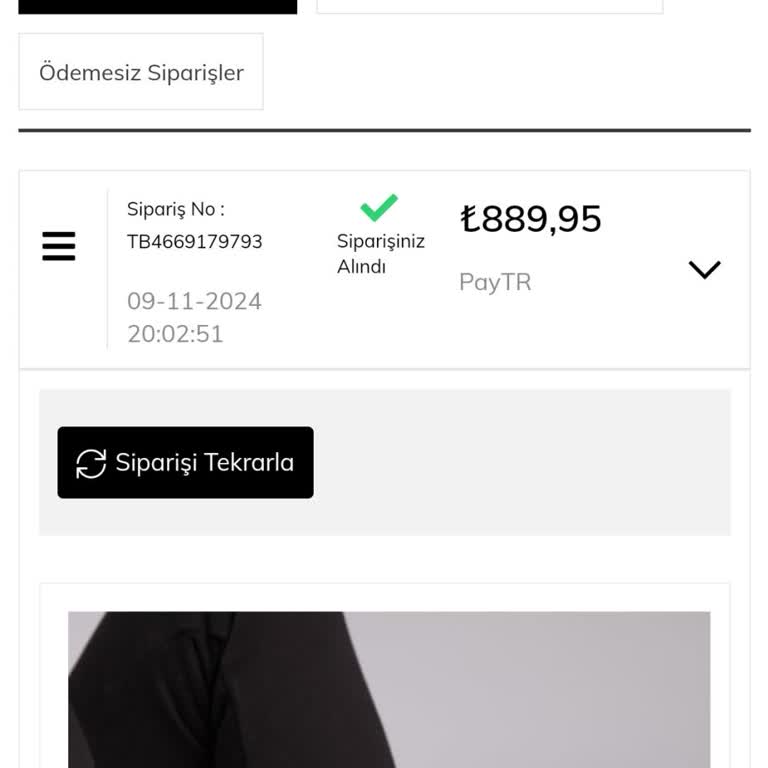Click the Sipariş No label
Viewport: 768px width, 768px height.
(176, 209)
